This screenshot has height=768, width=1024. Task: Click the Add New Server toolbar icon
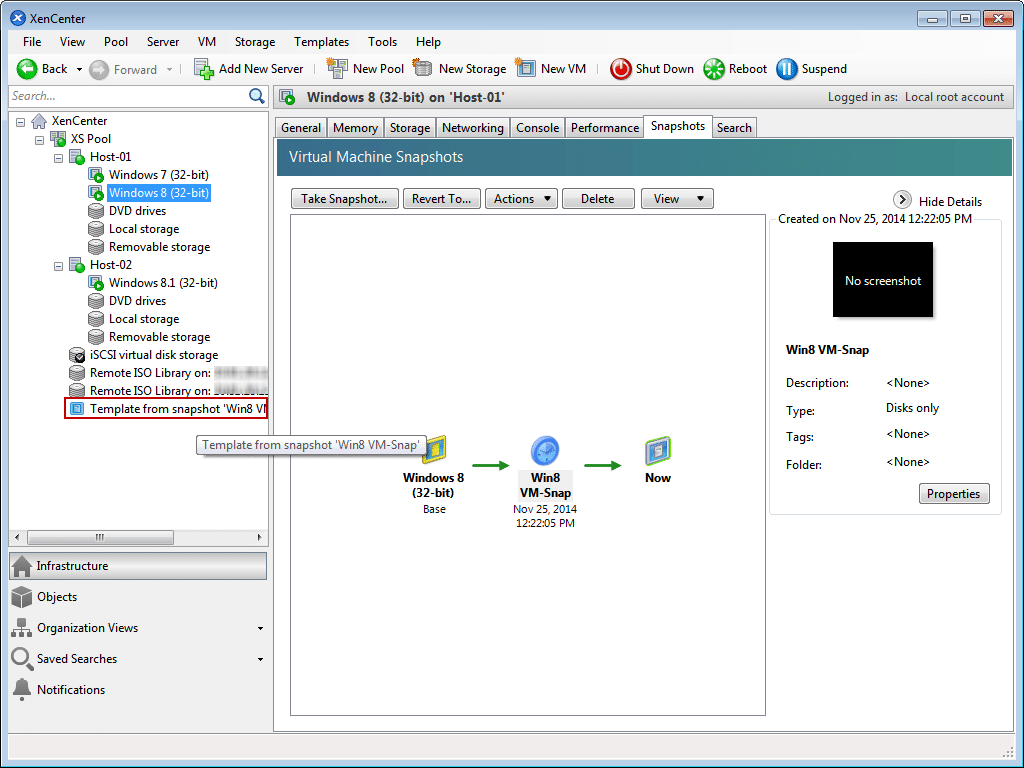[x=204, y=69]
